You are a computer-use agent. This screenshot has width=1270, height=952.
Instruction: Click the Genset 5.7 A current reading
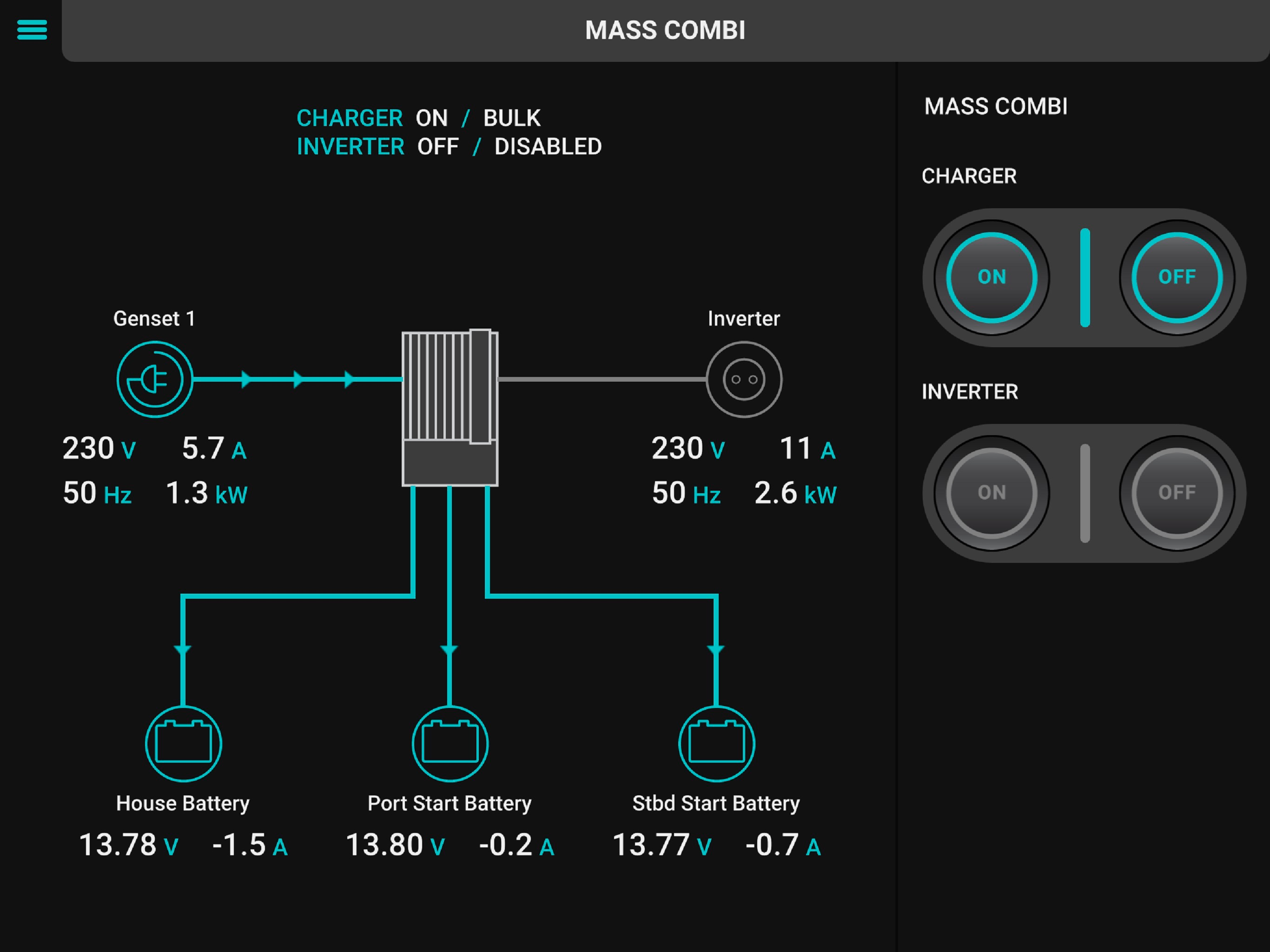pos(214,449)
